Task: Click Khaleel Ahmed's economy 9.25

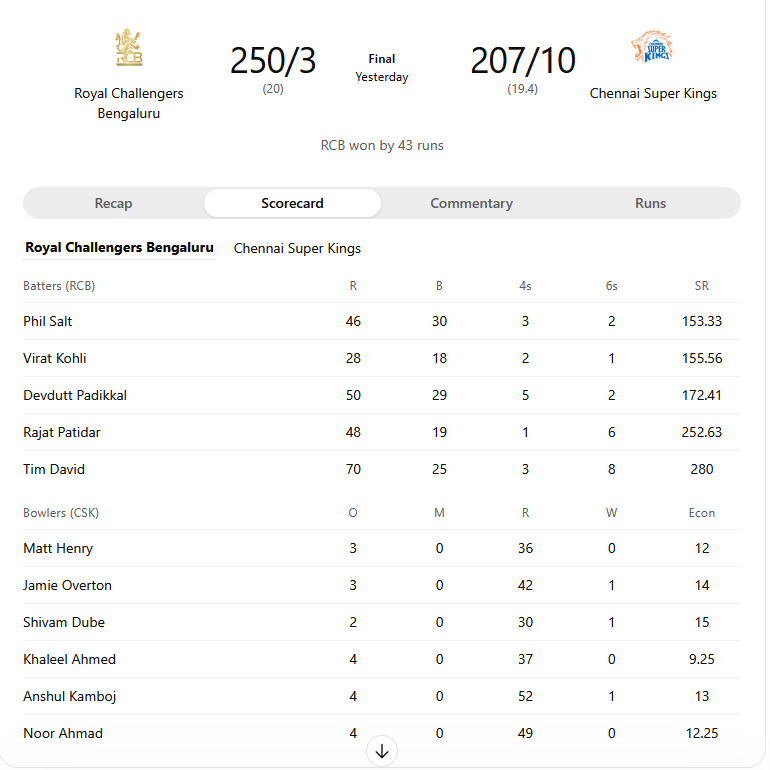Action: 701,659
